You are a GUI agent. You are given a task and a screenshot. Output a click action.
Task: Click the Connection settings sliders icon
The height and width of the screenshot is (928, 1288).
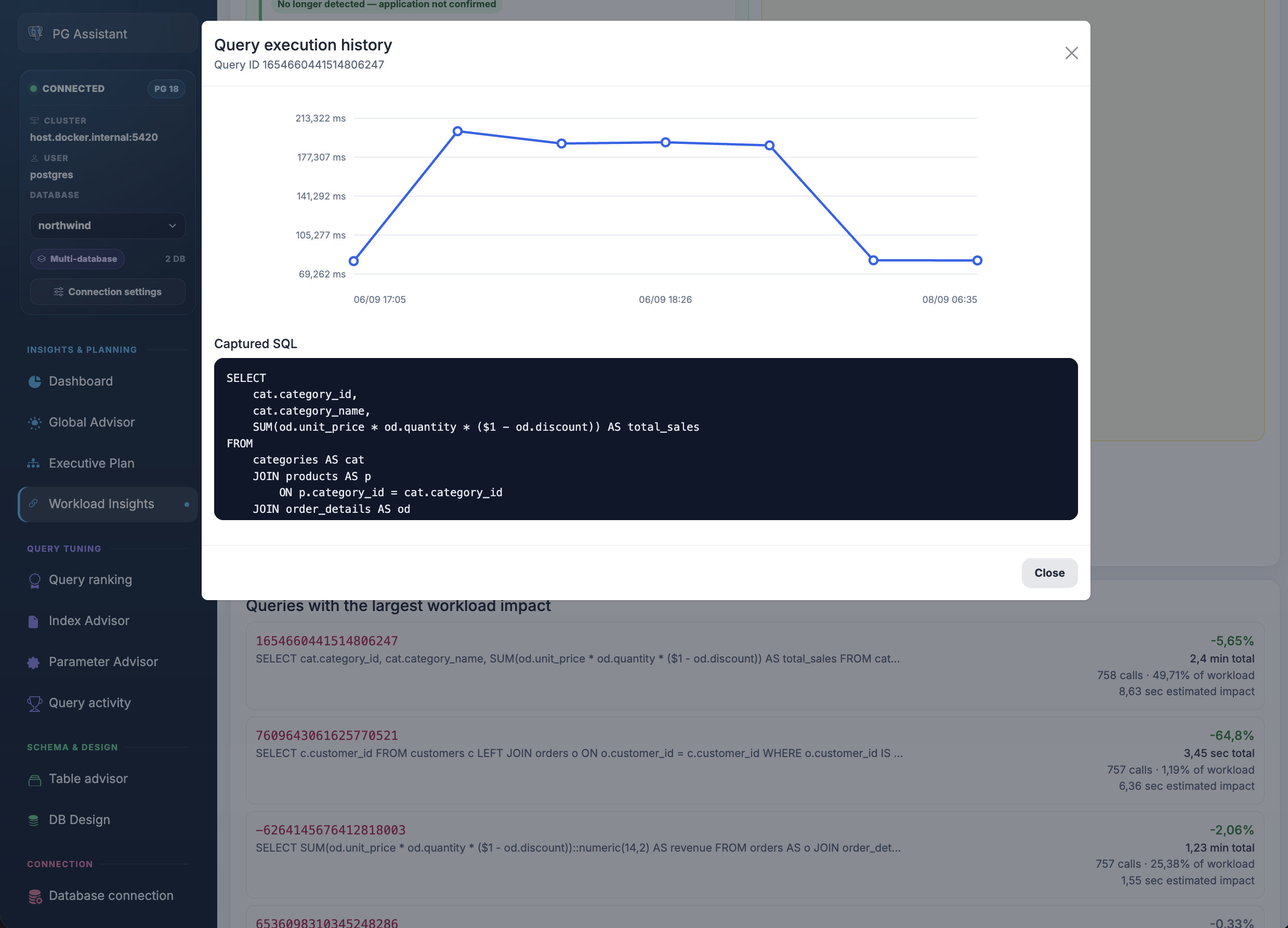[x=59, y=291]
